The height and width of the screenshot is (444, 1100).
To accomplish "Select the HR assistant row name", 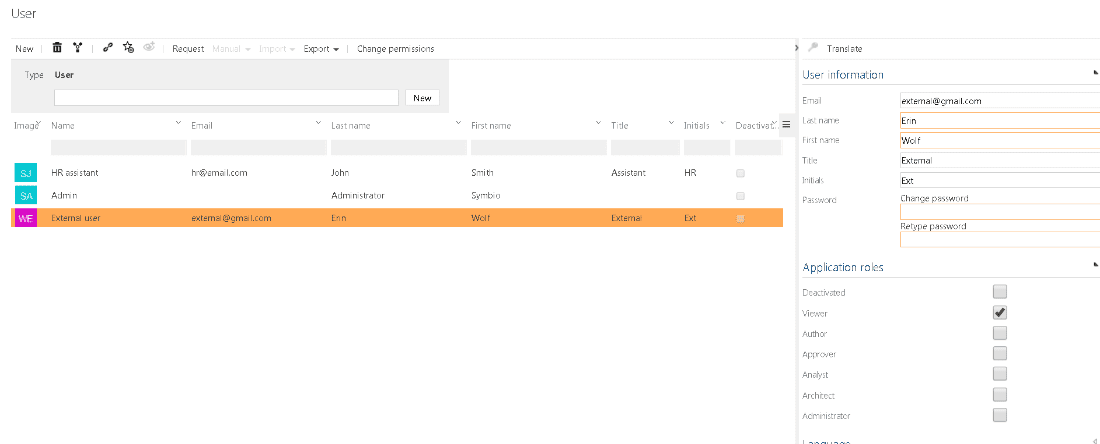I will click(x=74, y=173).
